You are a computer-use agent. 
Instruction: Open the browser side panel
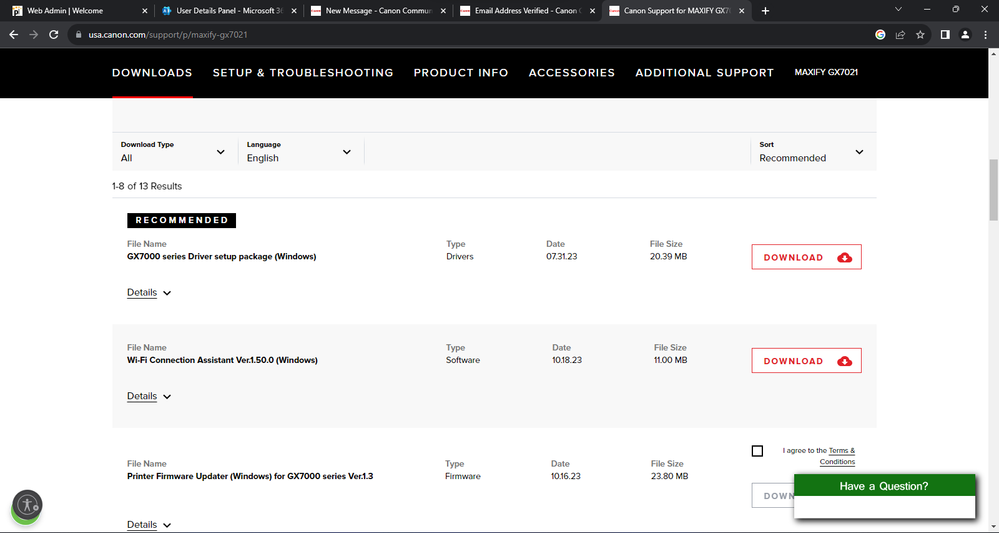pos(945,34)
